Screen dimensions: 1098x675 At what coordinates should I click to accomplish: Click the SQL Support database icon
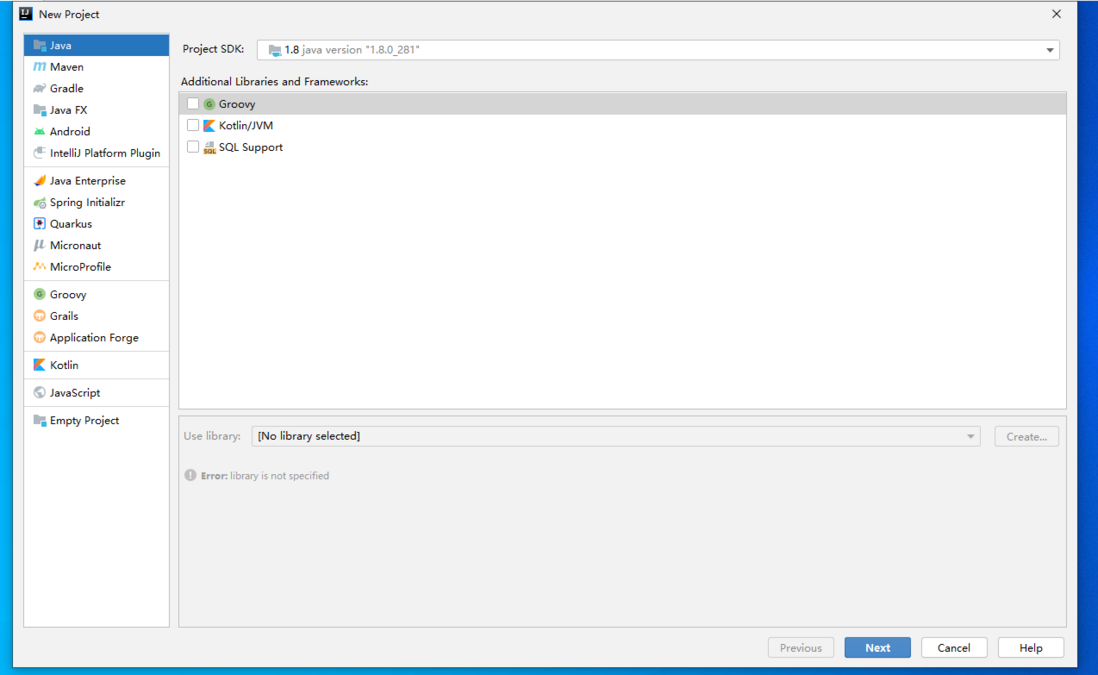pyautogui.click(x=209, y=147)
